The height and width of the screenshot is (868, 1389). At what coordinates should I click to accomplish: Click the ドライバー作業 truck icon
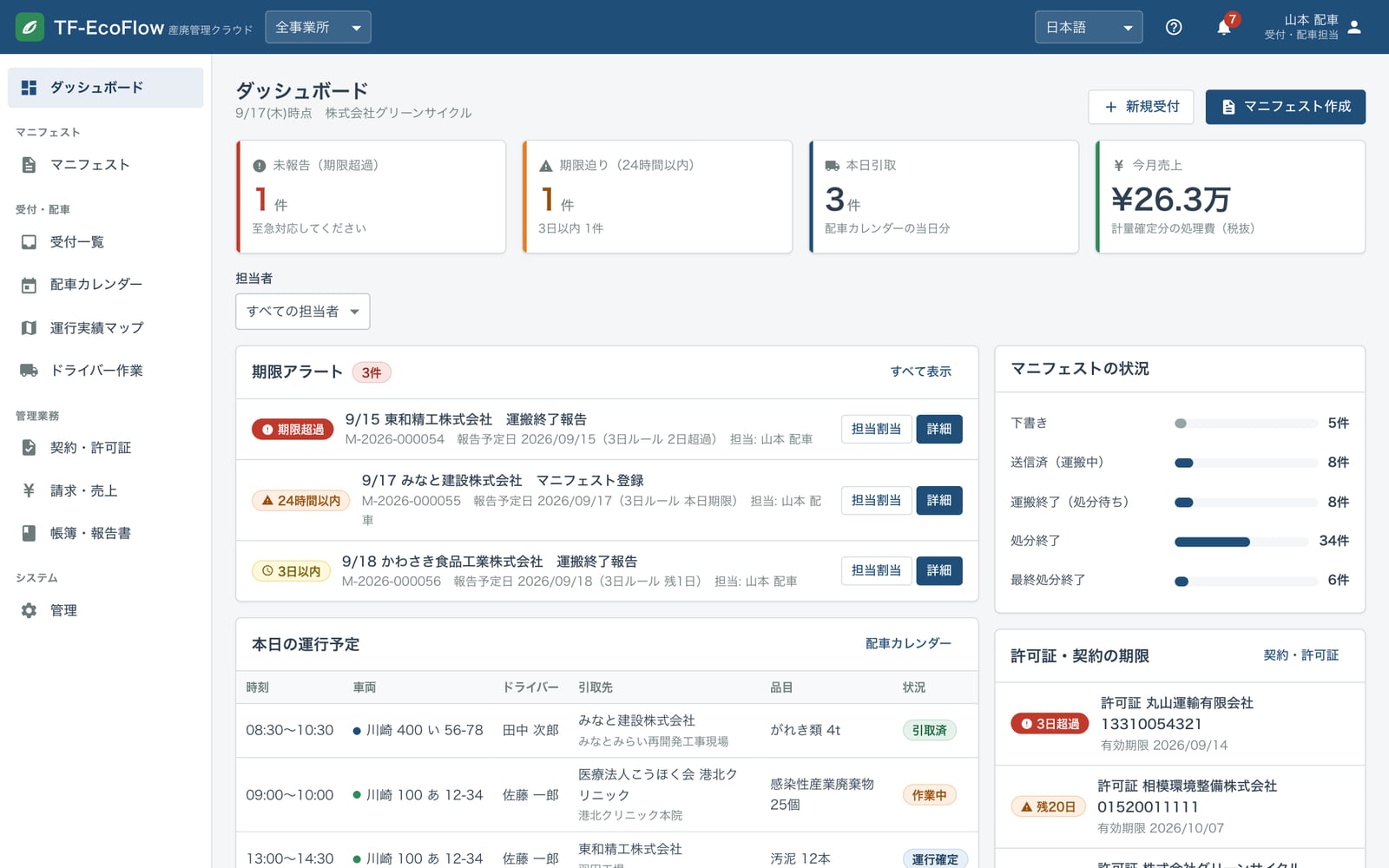pos(29,371)
